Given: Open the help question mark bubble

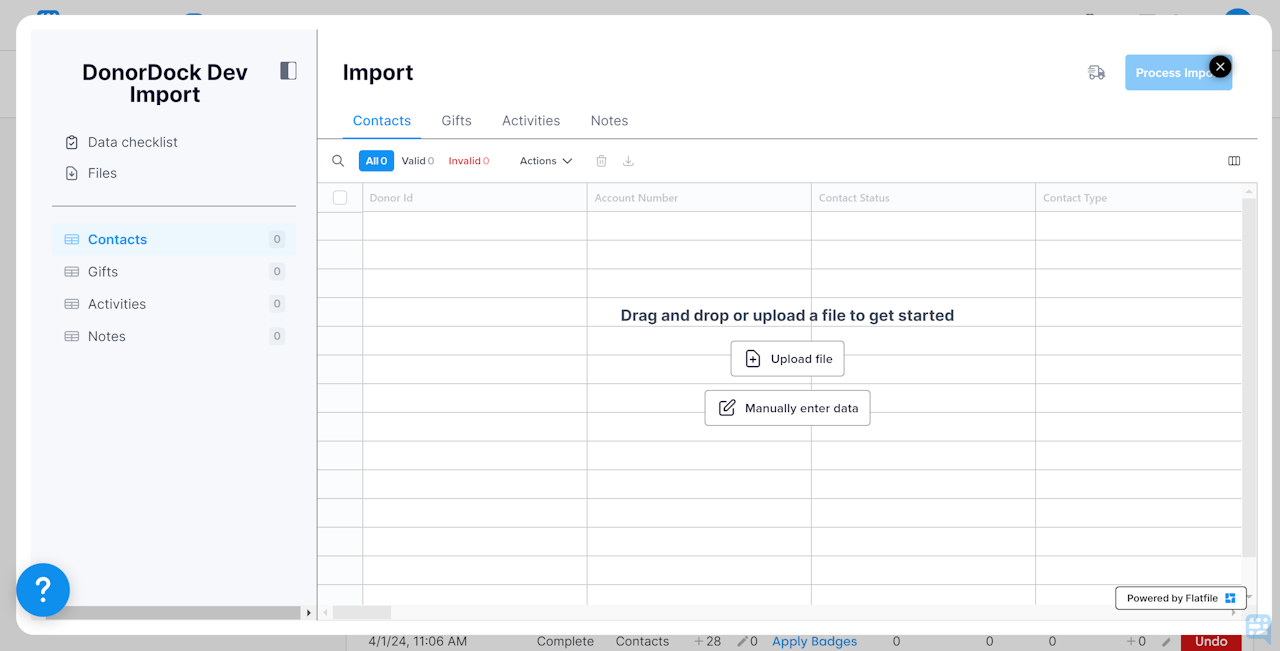Looking at the screenshot, I should 43,590.
